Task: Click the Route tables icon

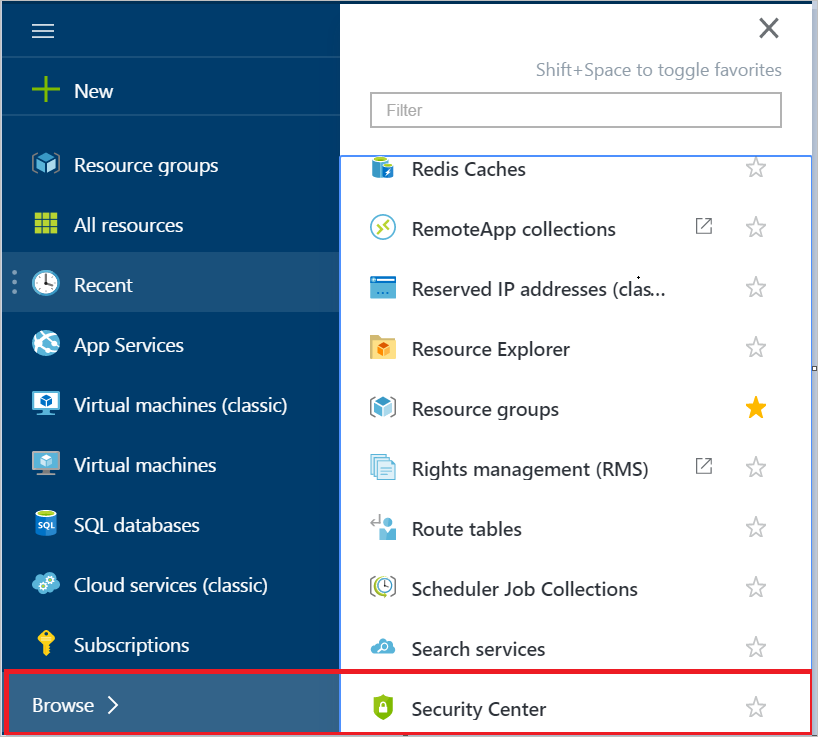Action: [383, 527]
